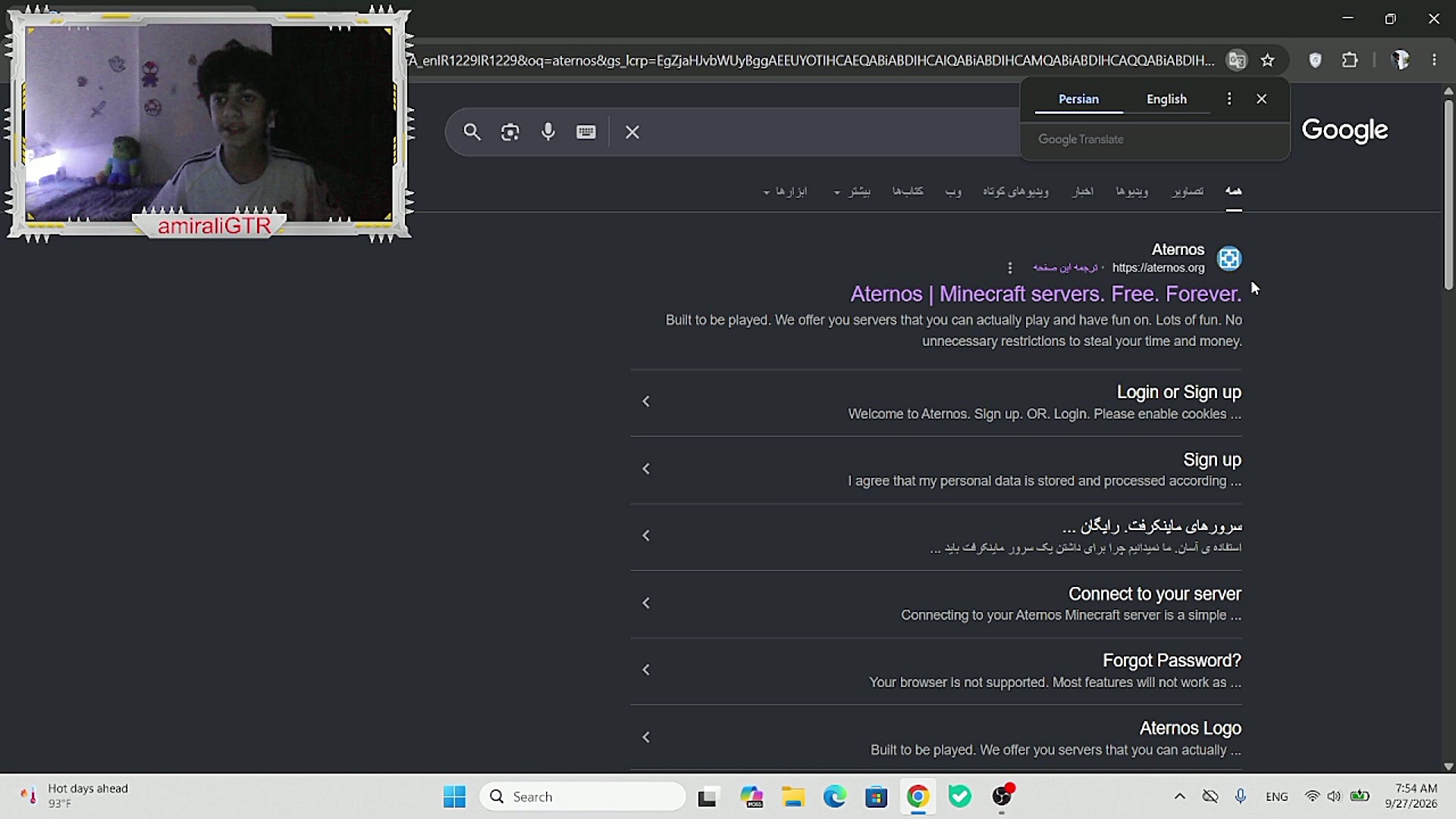
Task: Open the shield extension icon in toolbar
Action: point(1316,60)
